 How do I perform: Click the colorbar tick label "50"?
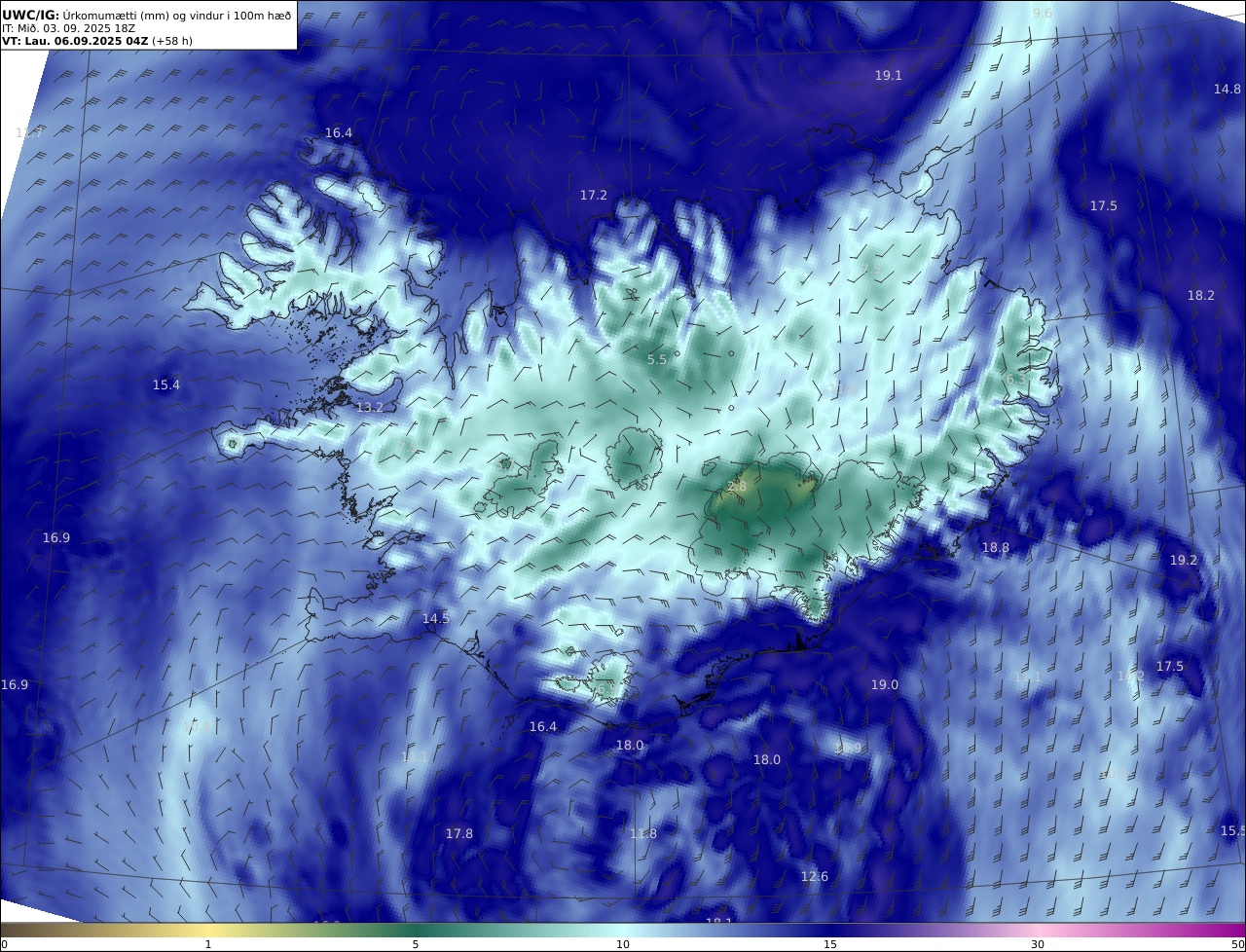coord(1239,944)
